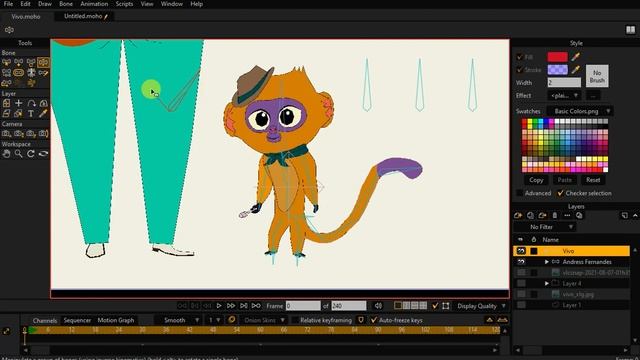Click the Play button

[x=219, y=306]
